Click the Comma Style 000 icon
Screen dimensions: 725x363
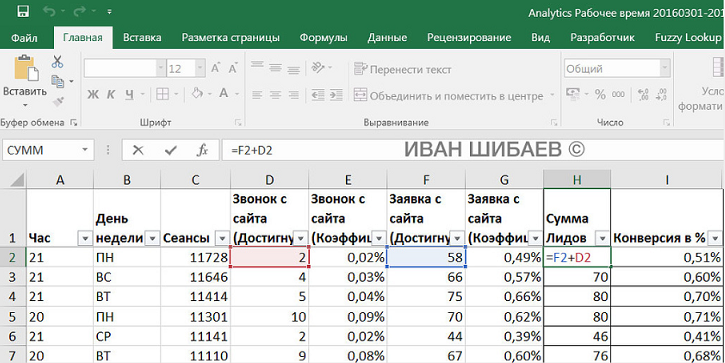coord(618,95)
